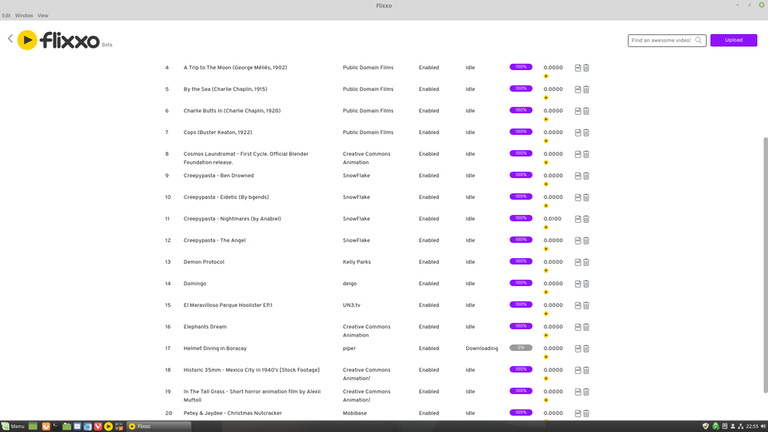The height and width of the screenshot is (432, 768).
Task: Click the 100% progress bar for Elephants Dream
Action: pos(521,326)
